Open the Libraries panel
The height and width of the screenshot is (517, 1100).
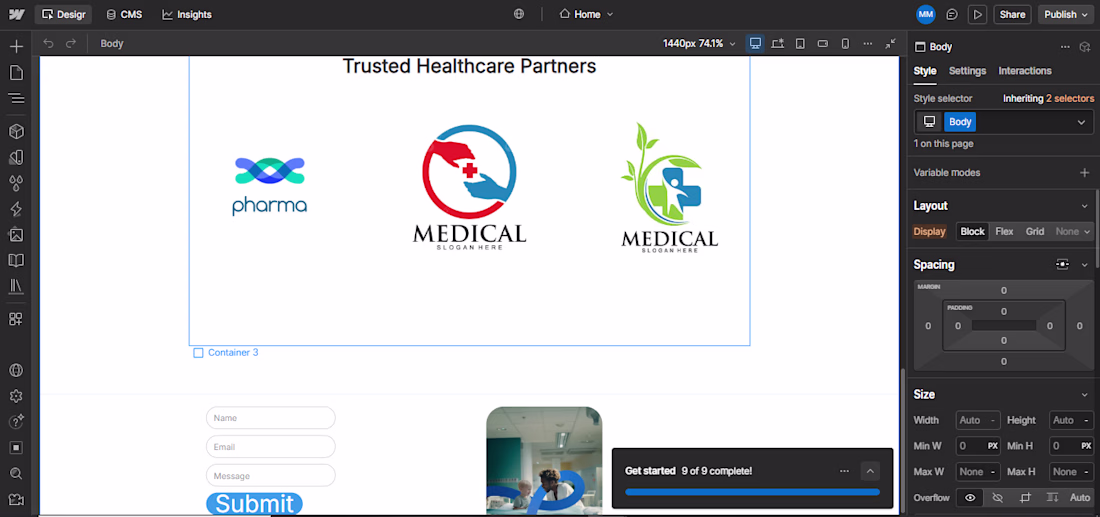[16, 286]
